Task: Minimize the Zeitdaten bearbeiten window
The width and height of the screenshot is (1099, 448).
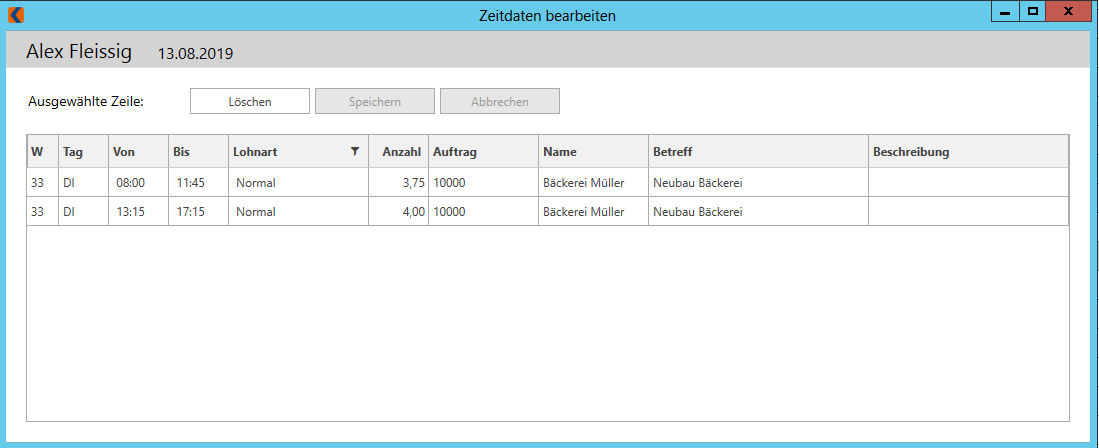Action: coord(1005,11)
